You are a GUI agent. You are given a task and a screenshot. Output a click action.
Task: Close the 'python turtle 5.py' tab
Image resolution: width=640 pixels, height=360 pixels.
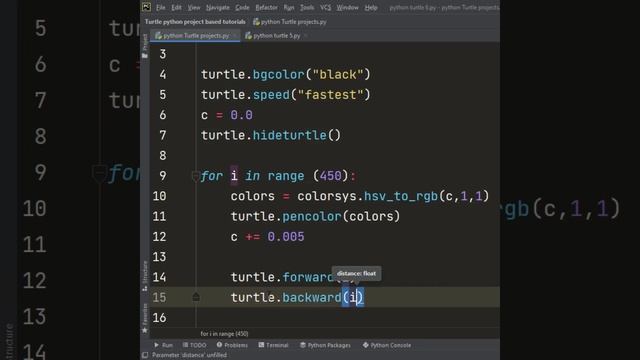click(x=306, y=36)
